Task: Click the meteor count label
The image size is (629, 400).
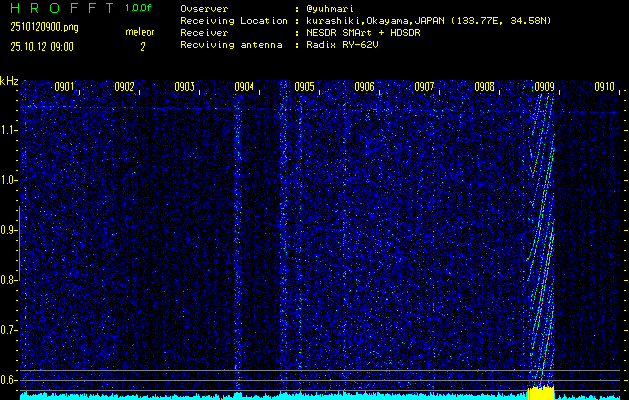Action: coord(140,32)
